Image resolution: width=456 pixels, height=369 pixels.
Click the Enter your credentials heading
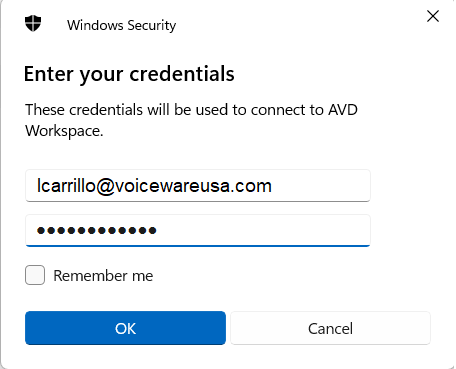[x=129, y=74]
